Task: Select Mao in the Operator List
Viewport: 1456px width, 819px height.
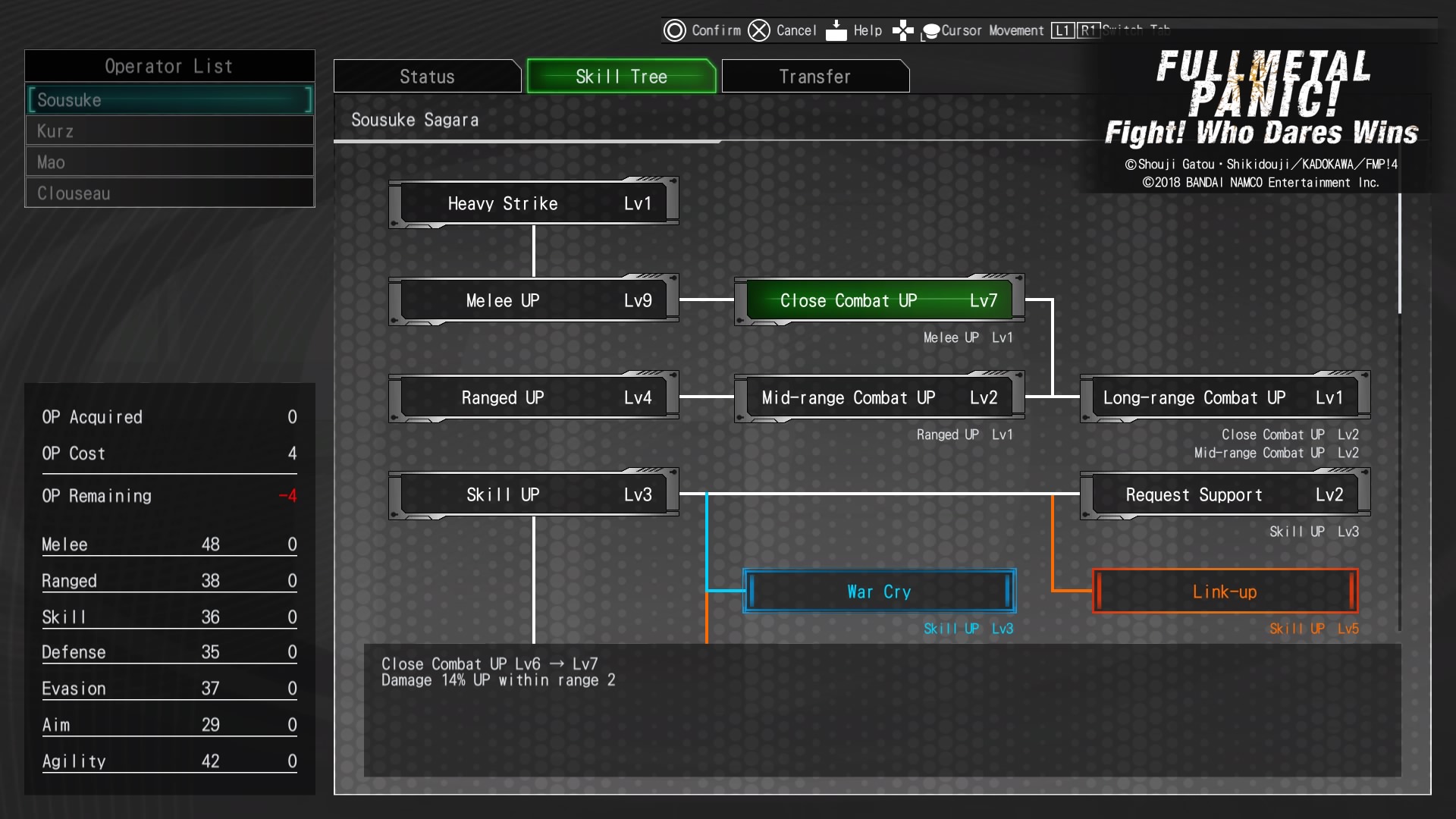Action: (x=170, y=162)
